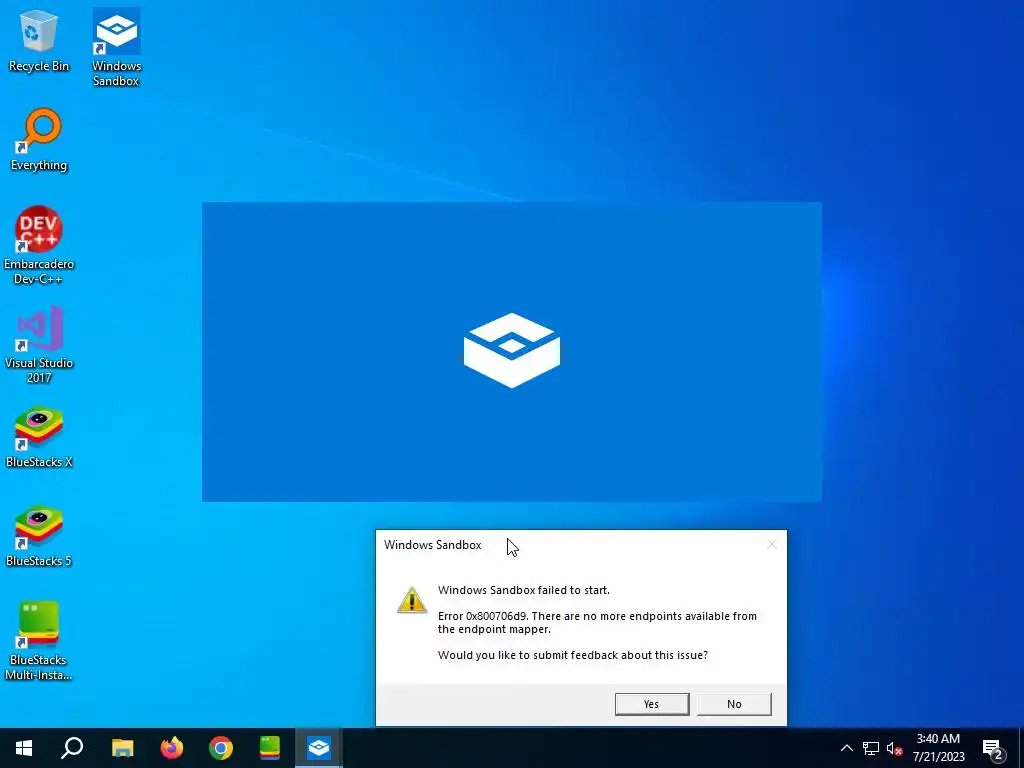Select the Everything search desktop shortcut
The width and height of the screenshot is (1024, 768).
(x=39, y=140)
